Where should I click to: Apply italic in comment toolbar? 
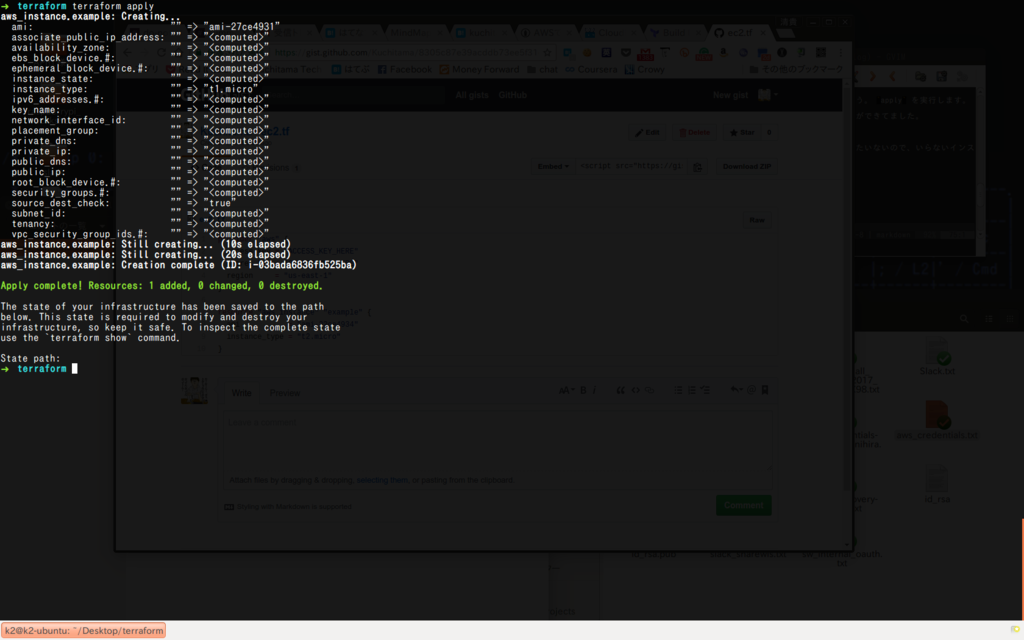[594, 391]
